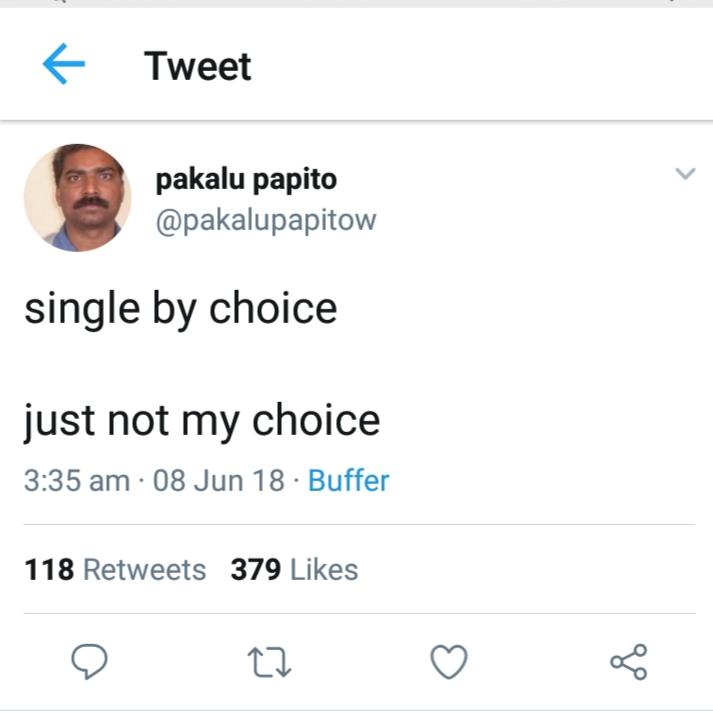
Task: Open the Buffer source link
Action: coord(348,481)
